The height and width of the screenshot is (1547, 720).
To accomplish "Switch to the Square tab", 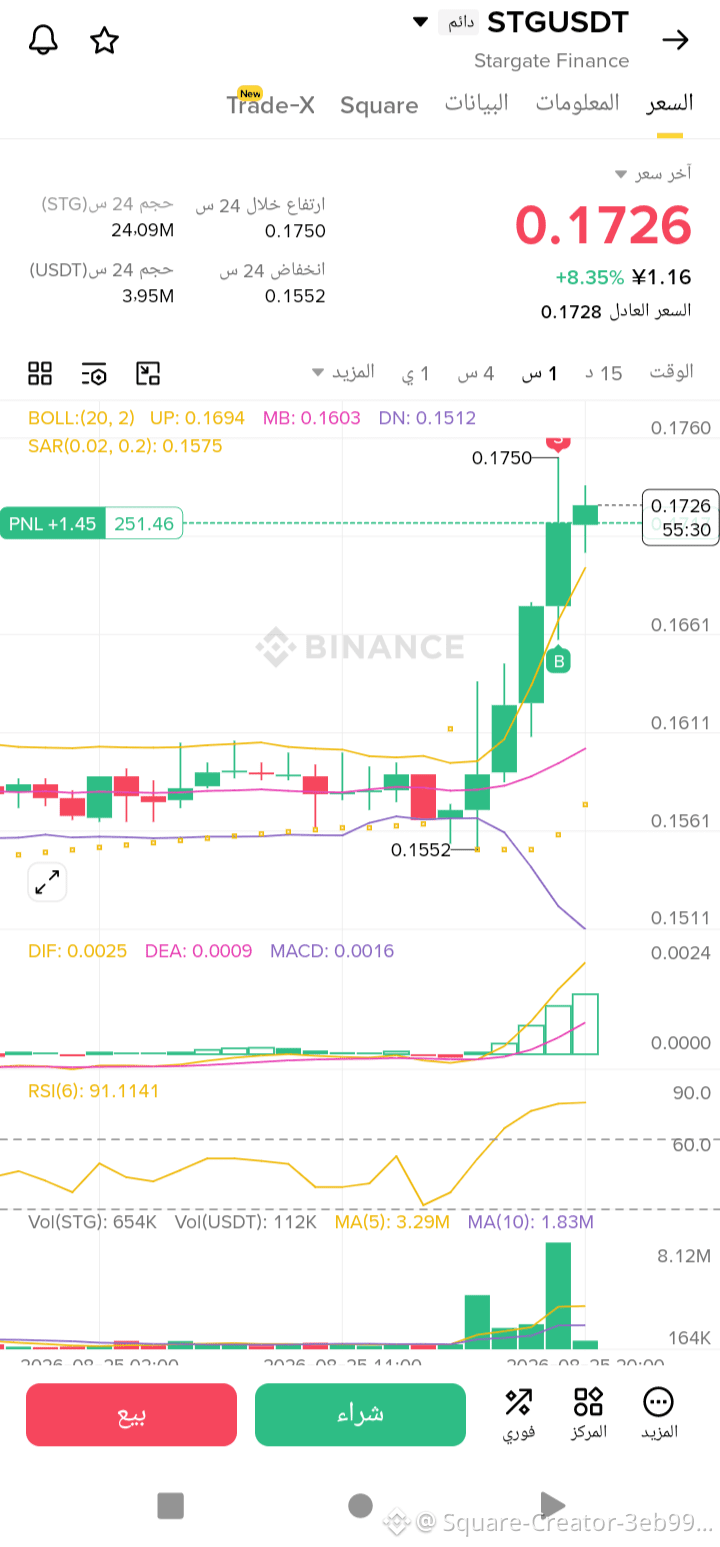I will pos(379,105).
